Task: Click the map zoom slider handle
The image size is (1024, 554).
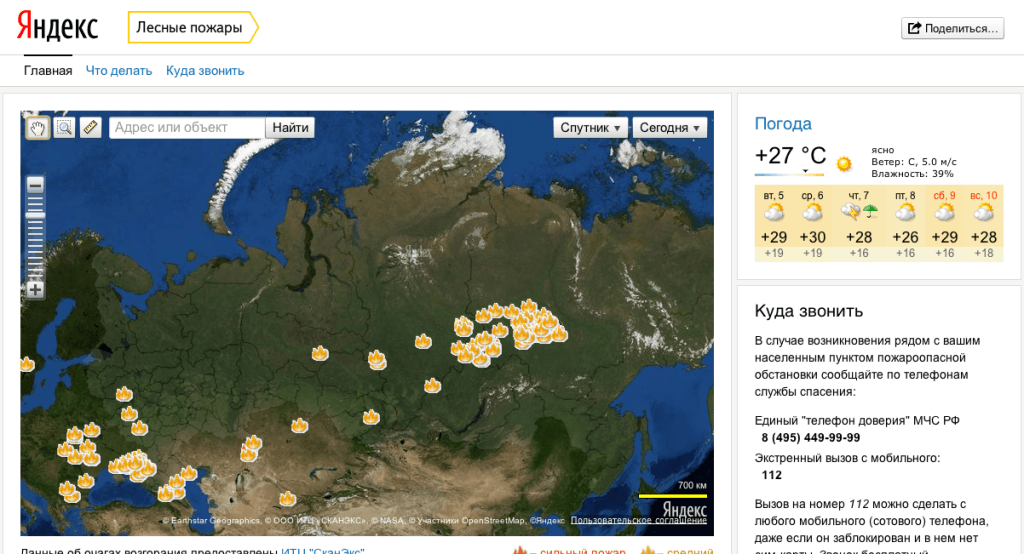Action: click(35, 214)
